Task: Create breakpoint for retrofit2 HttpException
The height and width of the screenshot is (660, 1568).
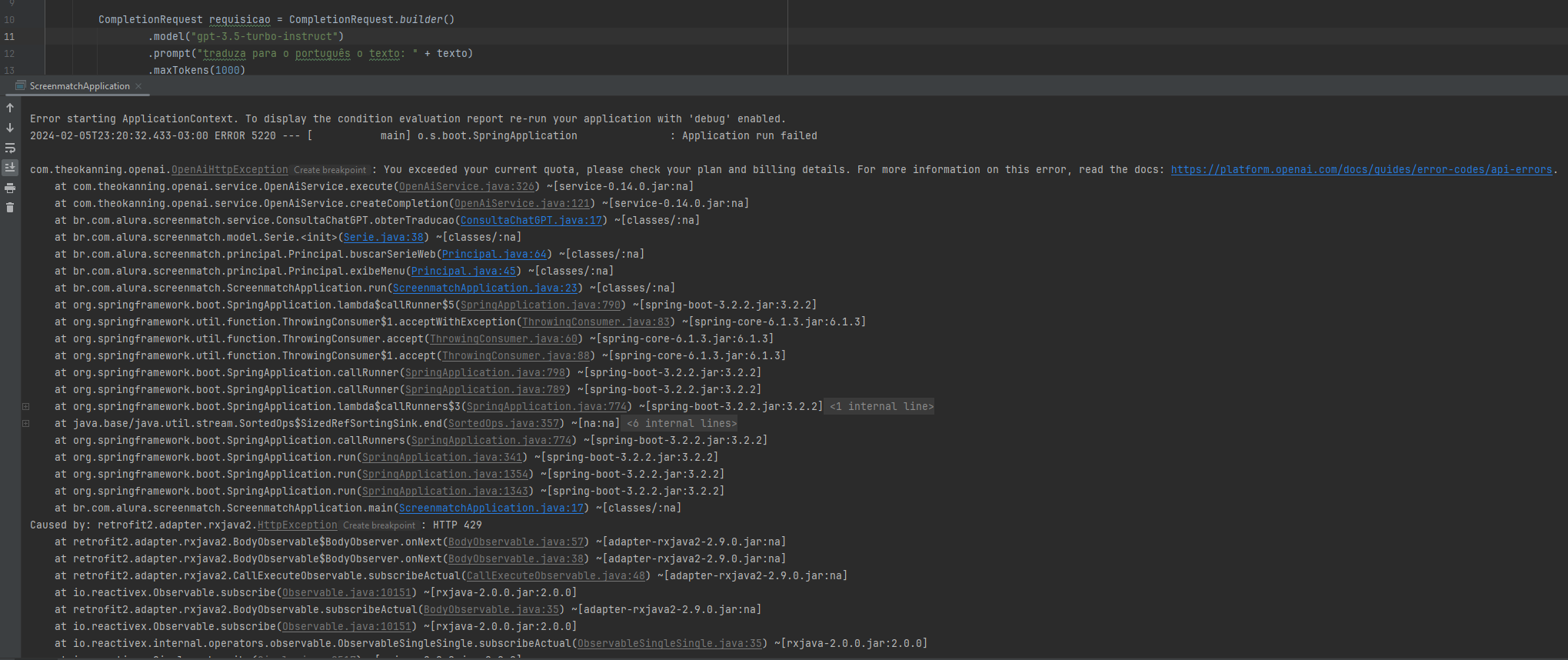Action: pyautogui.click(x=379, y=525)
